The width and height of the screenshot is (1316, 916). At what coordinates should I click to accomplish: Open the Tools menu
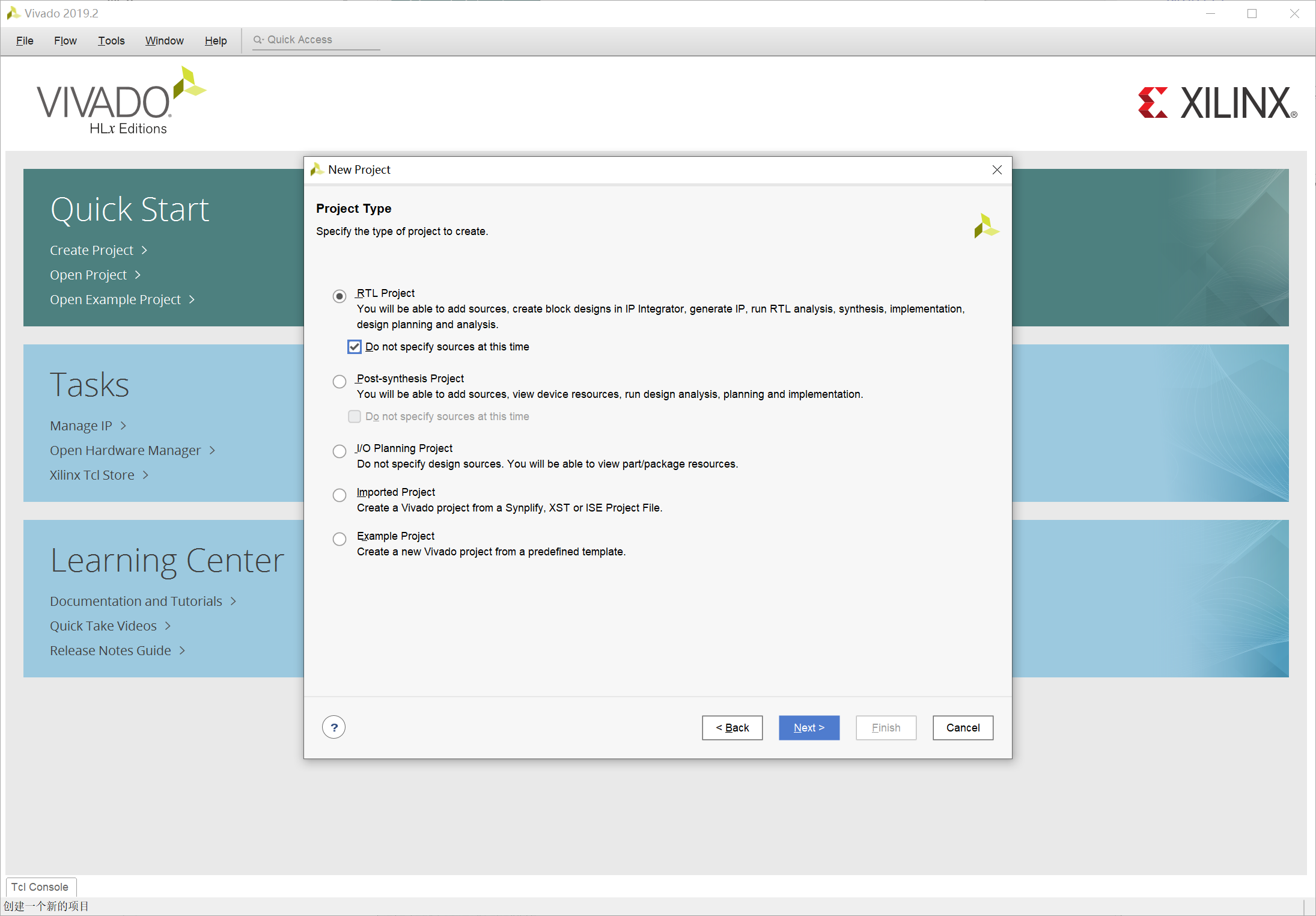tap(111, 40)
